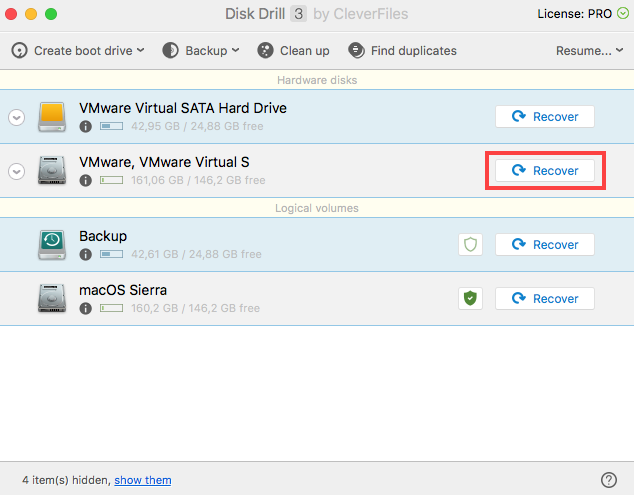Open the help question mark button

tap(609, 480)
